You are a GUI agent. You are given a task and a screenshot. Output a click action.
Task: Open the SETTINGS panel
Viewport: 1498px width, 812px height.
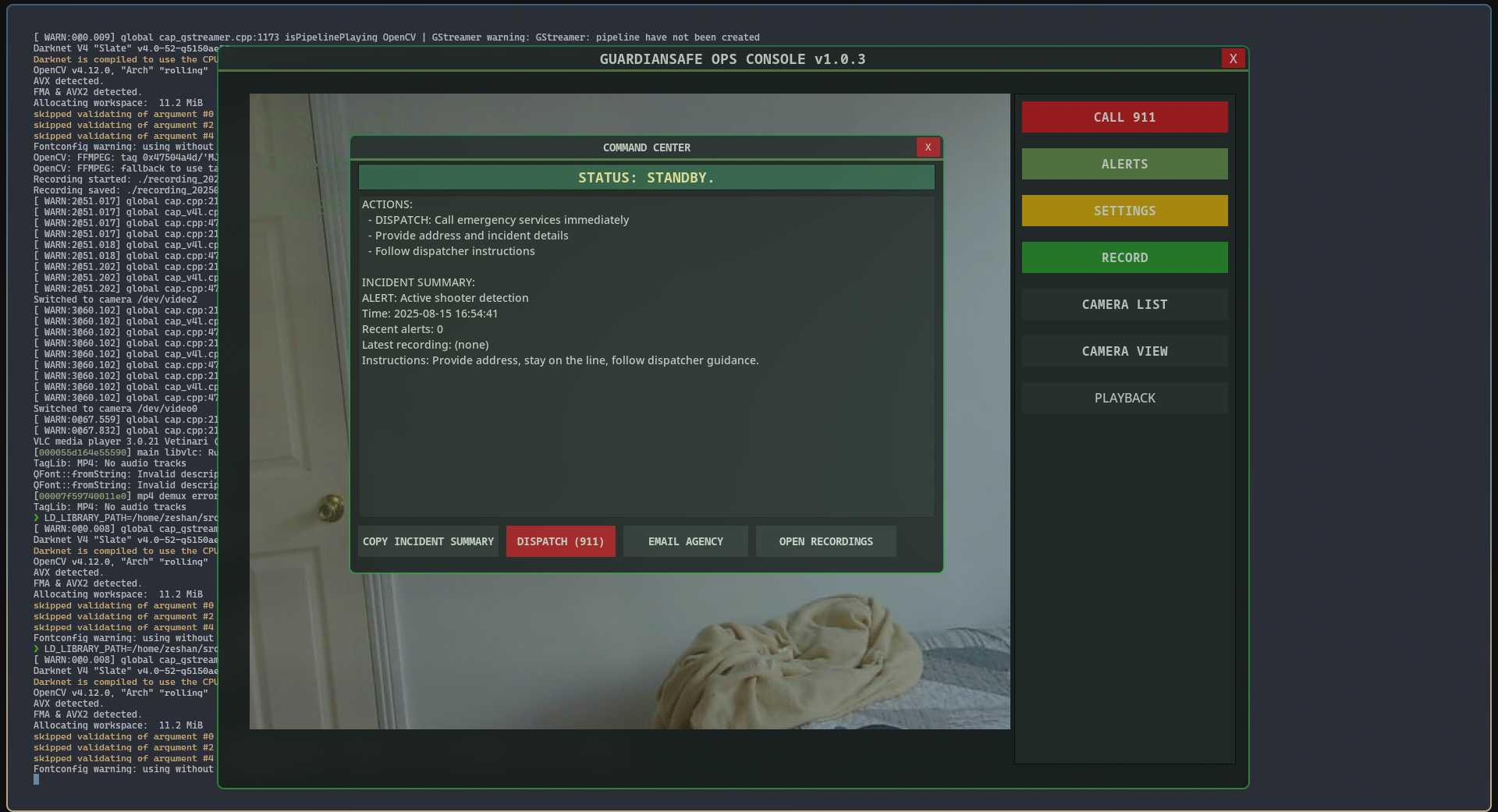[x=1123, y=210]
